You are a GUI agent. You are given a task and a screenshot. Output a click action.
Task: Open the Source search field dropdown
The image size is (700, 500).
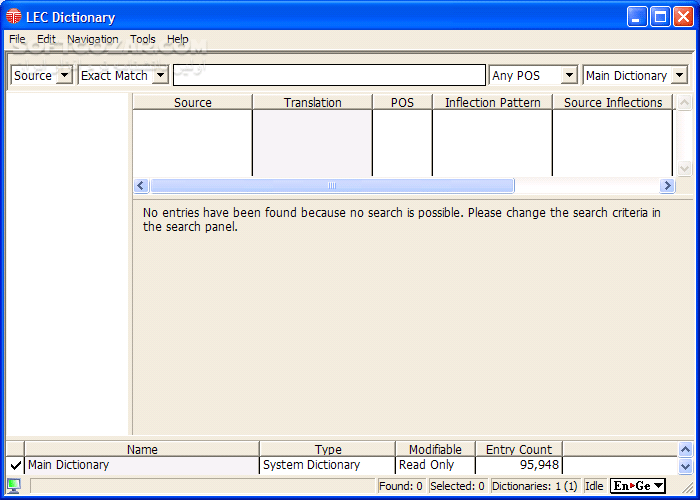[64, 76]
